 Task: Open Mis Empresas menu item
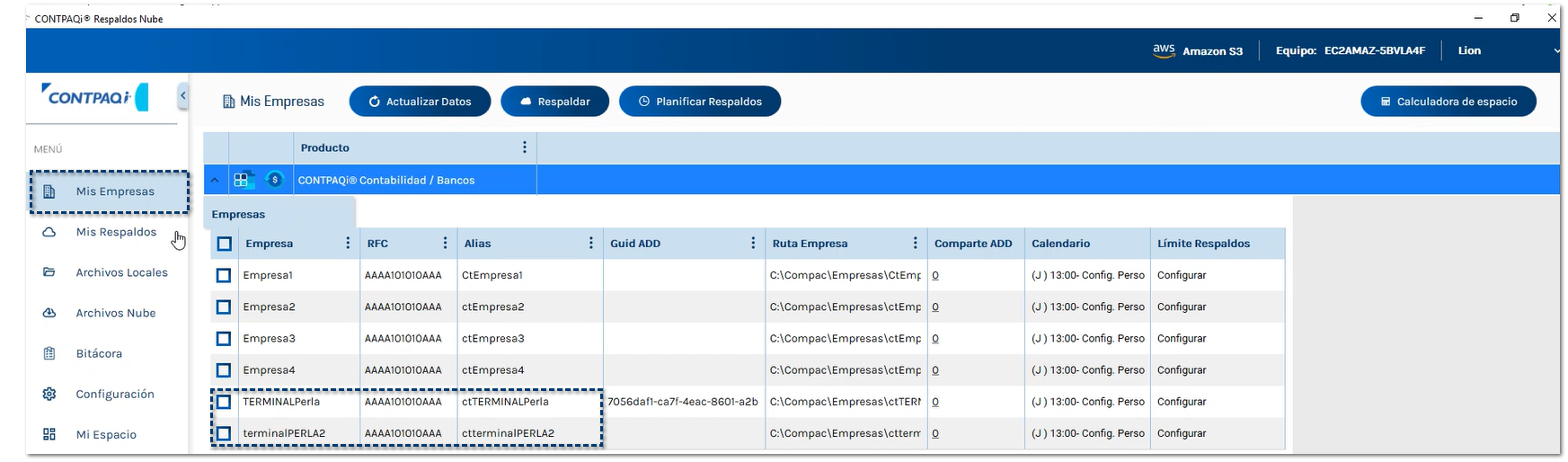[110, 191]
